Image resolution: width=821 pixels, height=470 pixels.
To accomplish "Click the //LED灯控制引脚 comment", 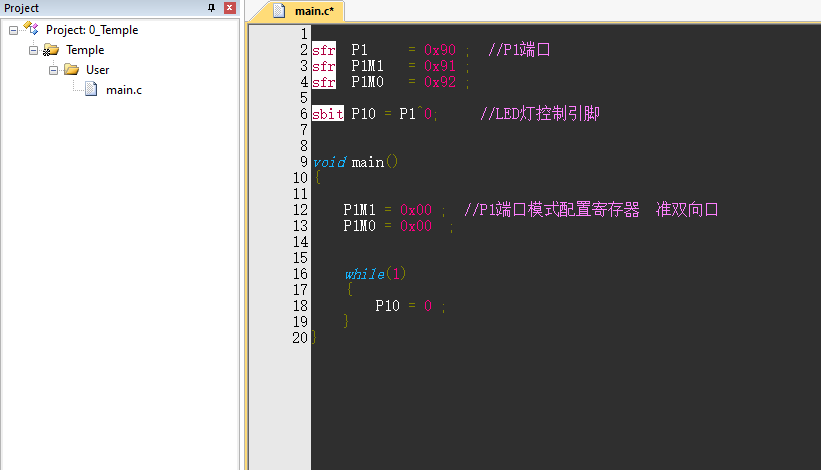I will coord(540,114).
